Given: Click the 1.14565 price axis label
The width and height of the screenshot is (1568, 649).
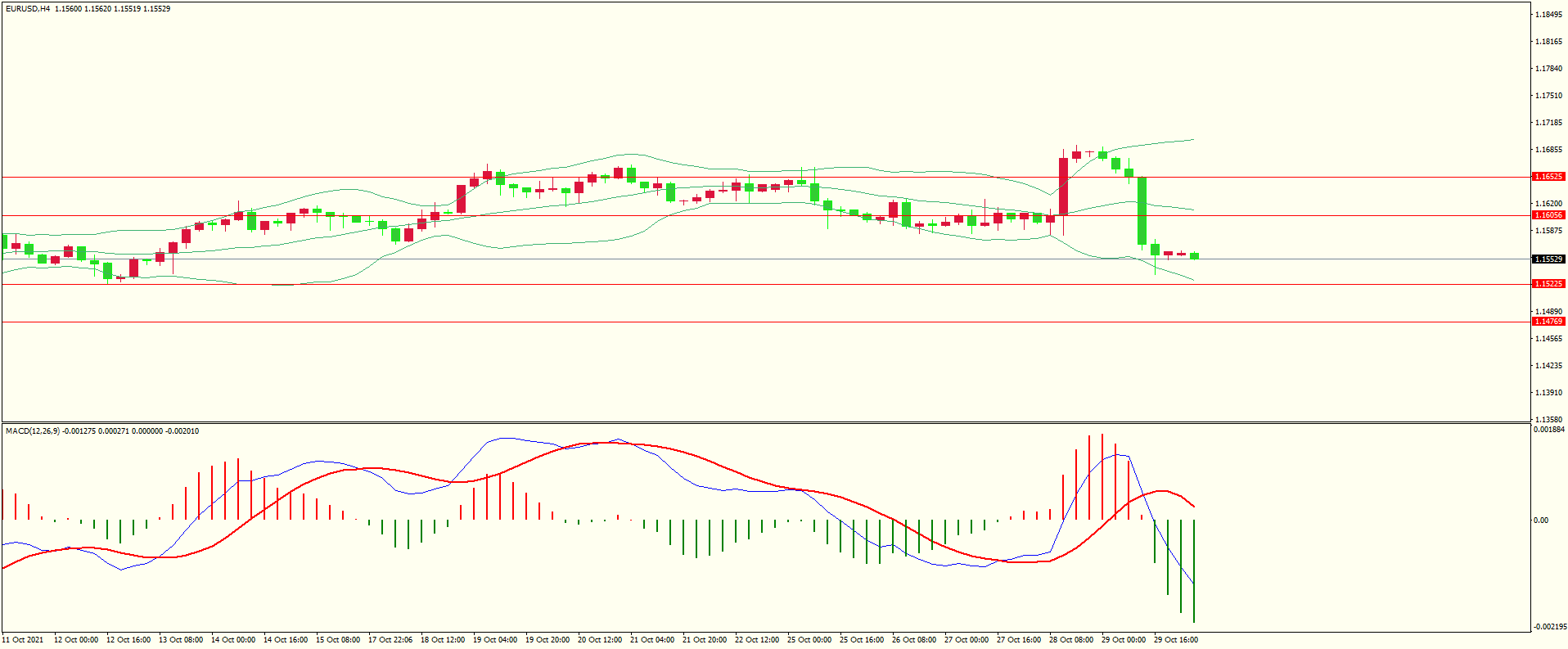Looking at the screenshot, I should (1548, 339).
